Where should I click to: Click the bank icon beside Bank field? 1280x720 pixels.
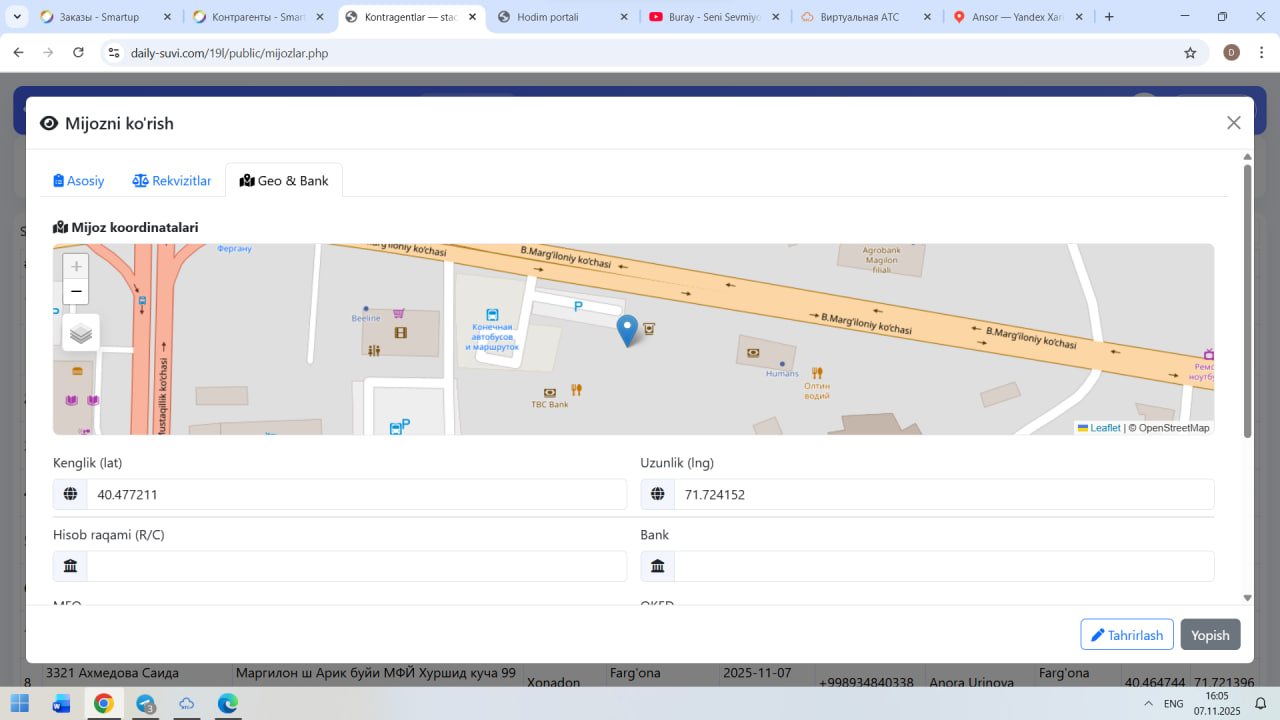(x=658, y=566)
